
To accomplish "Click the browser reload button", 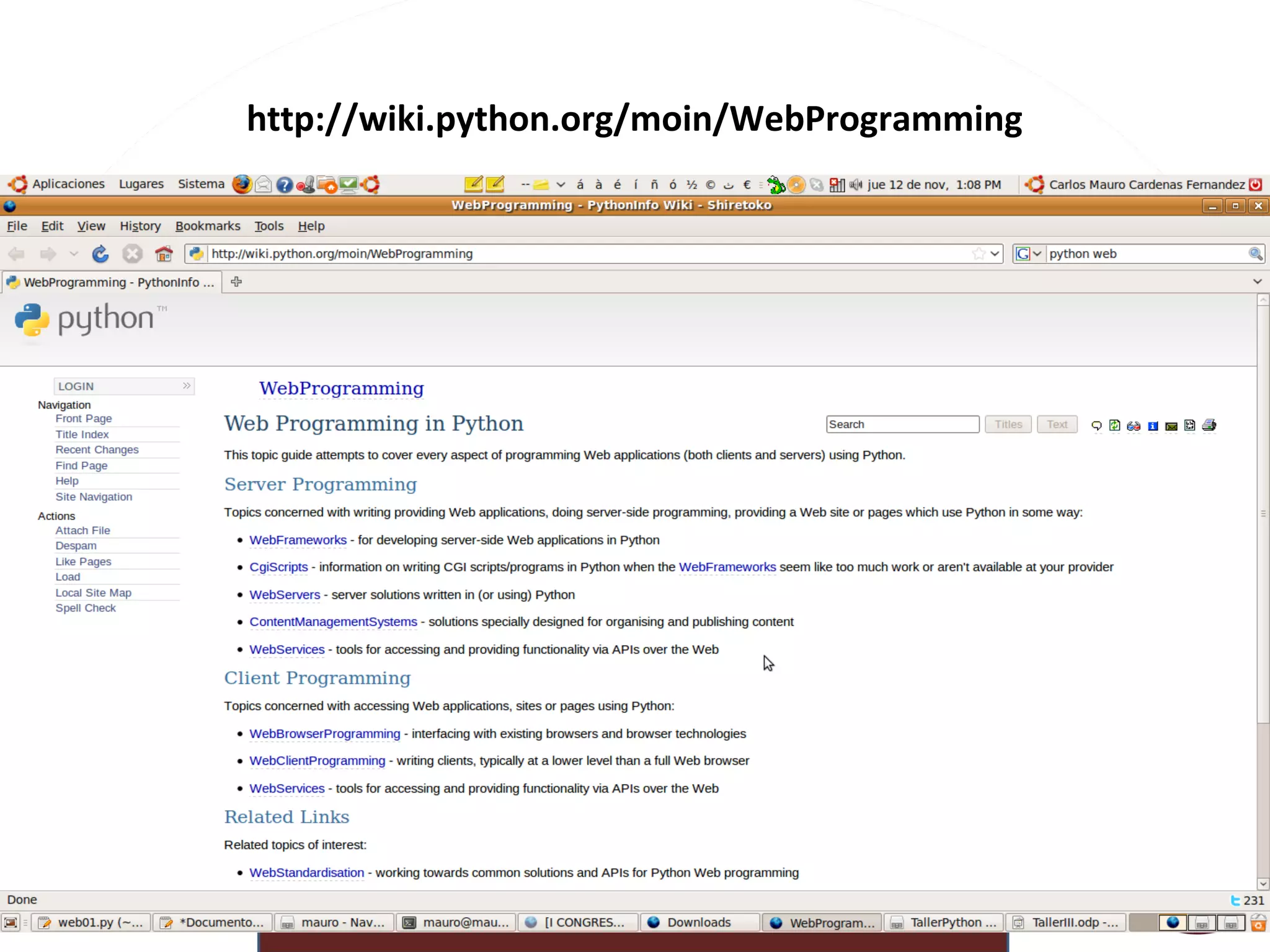I will click(x=100, y=254).
